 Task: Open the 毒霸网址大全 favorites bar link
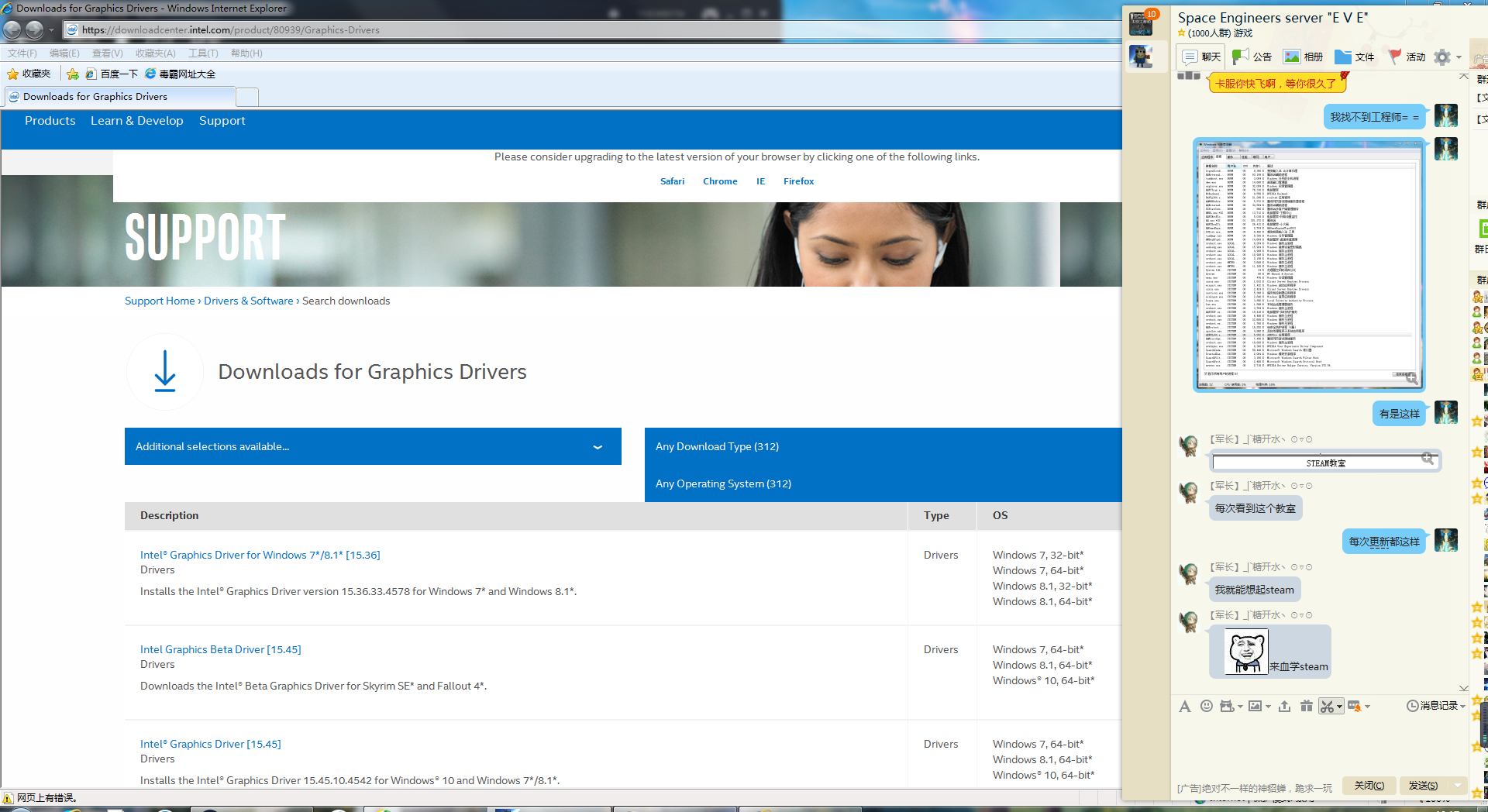[180, 74]
